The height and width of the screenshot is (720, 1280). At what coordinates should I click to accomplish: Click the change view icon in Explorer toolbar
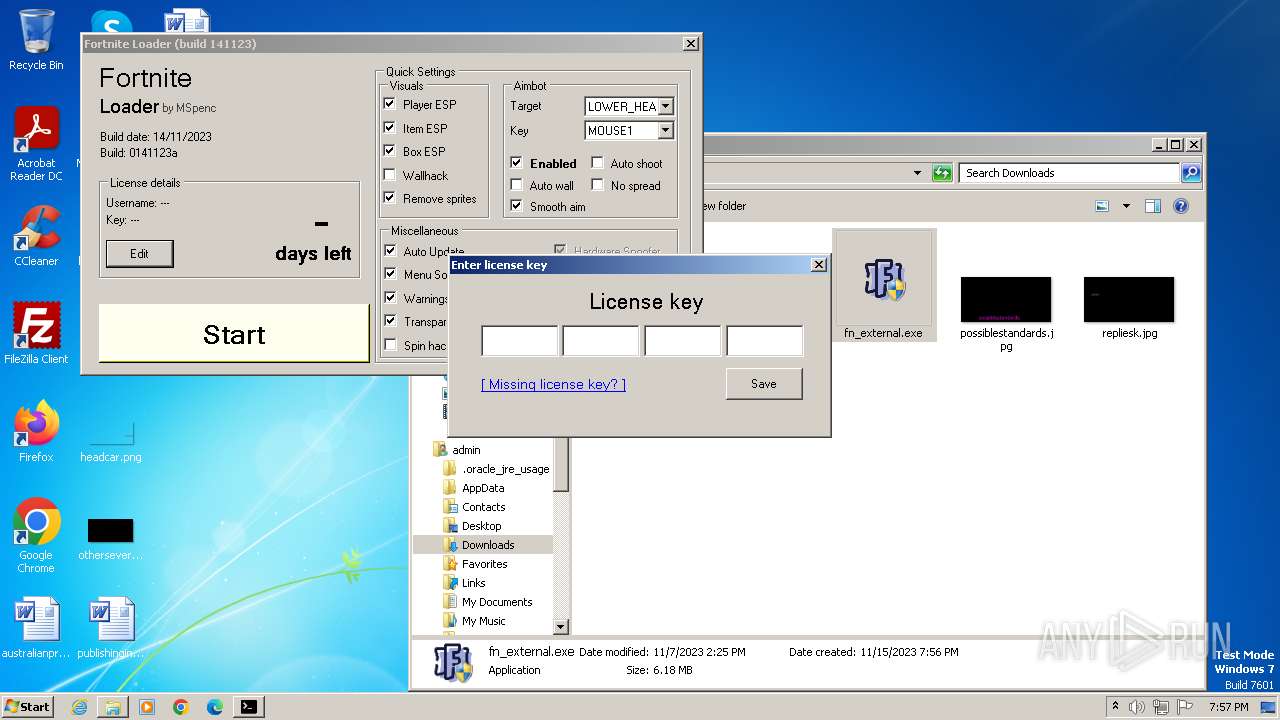[x=1102, y=206]
